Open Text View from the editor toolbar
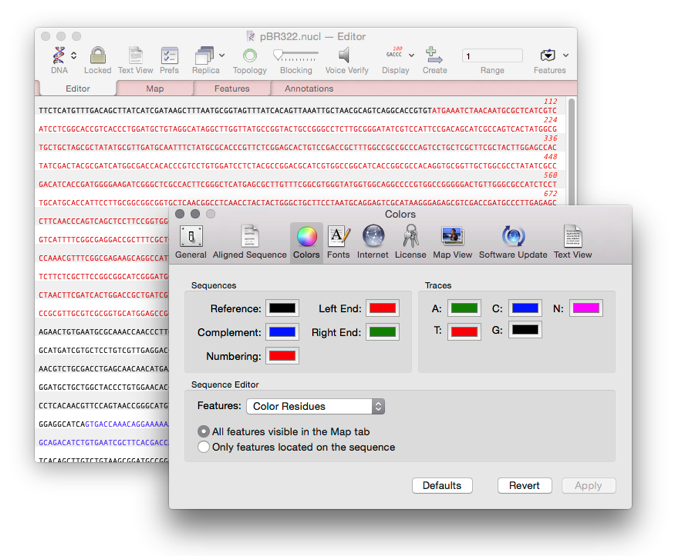The height and width of the screenshot is (556, 682). (135, 56)
